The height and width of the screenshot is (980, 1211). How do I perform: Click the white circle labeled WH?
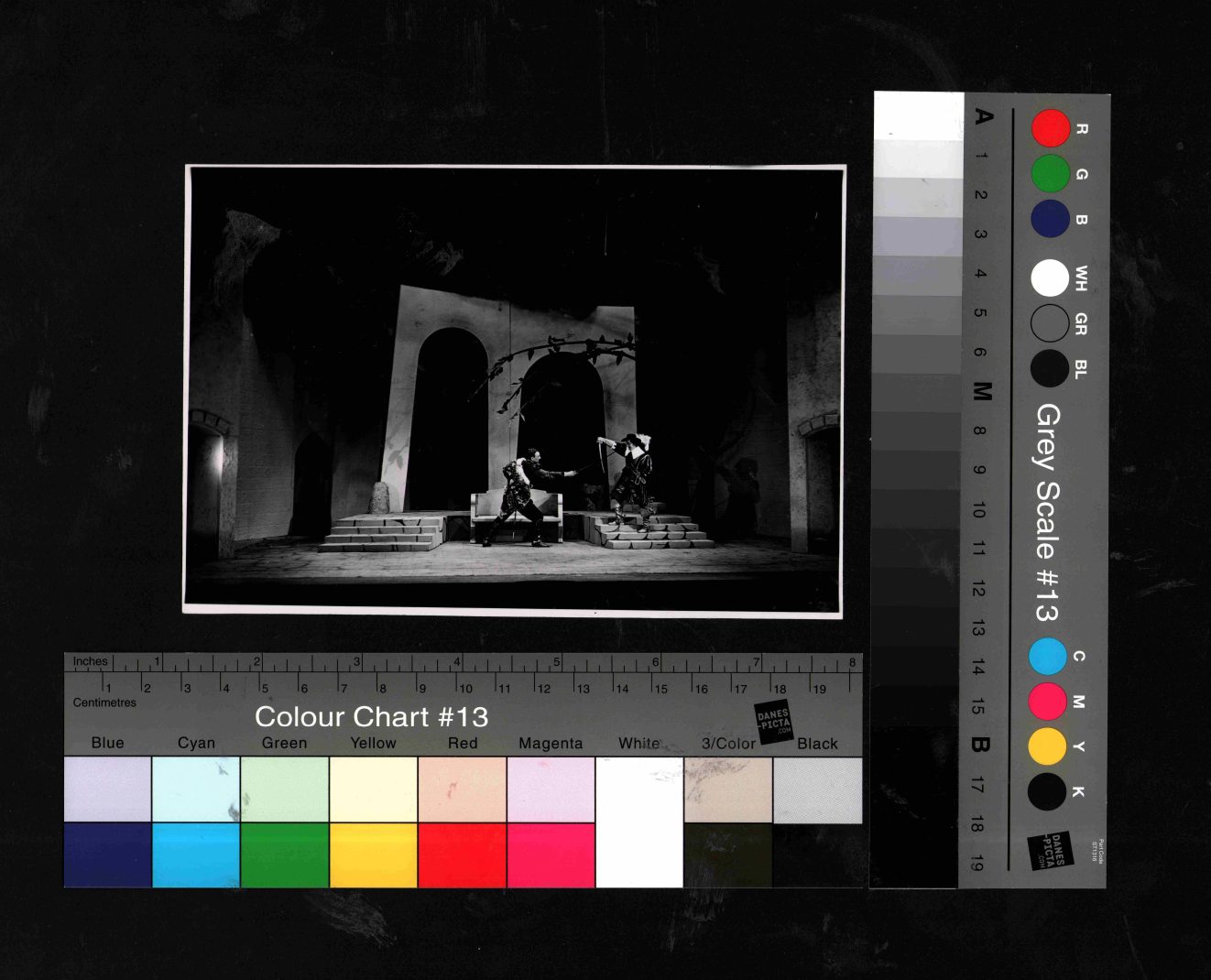point(1050,278)
